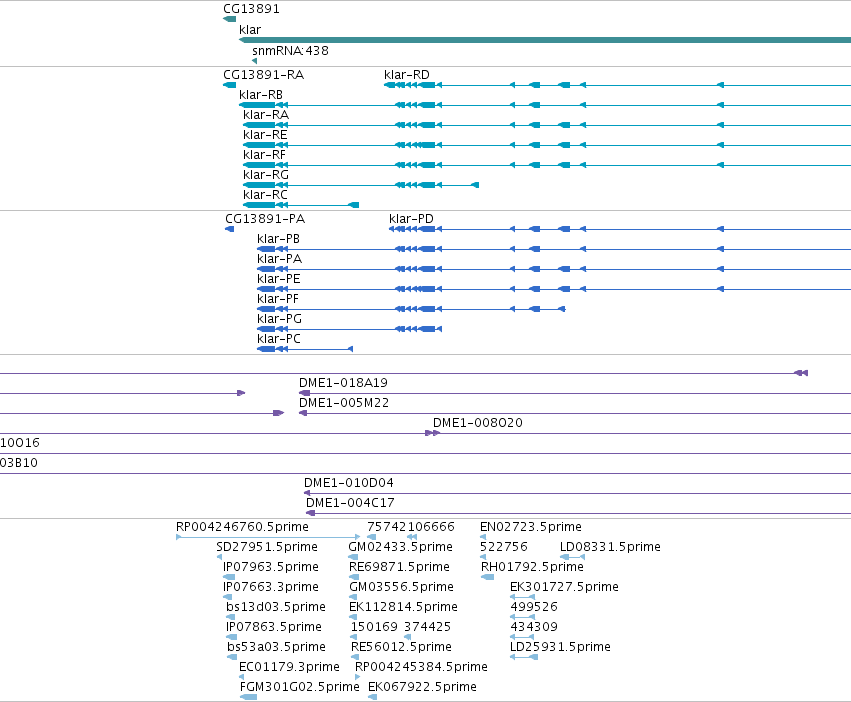Click the RP004246760.5prime EST label
This screenshot has height=702, width=851.
tap(242, 528)
